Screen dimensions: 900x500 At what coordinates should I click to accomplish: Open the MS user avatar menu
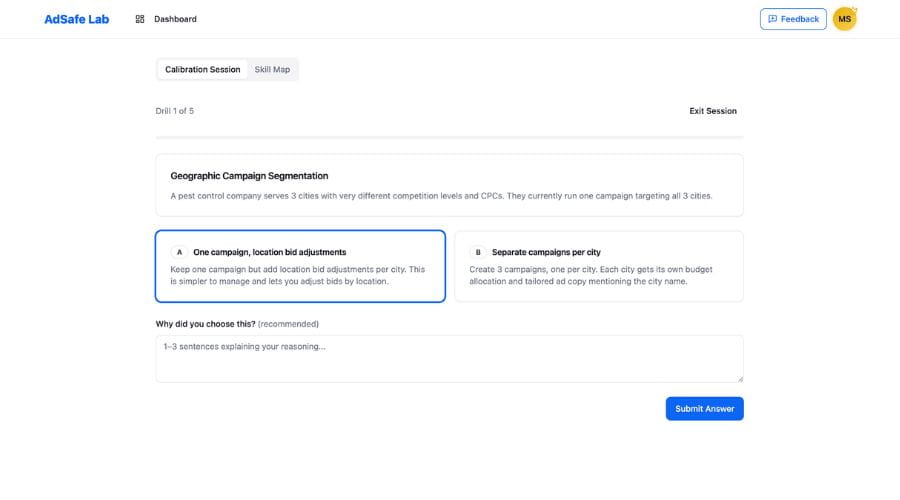(845, 19)
